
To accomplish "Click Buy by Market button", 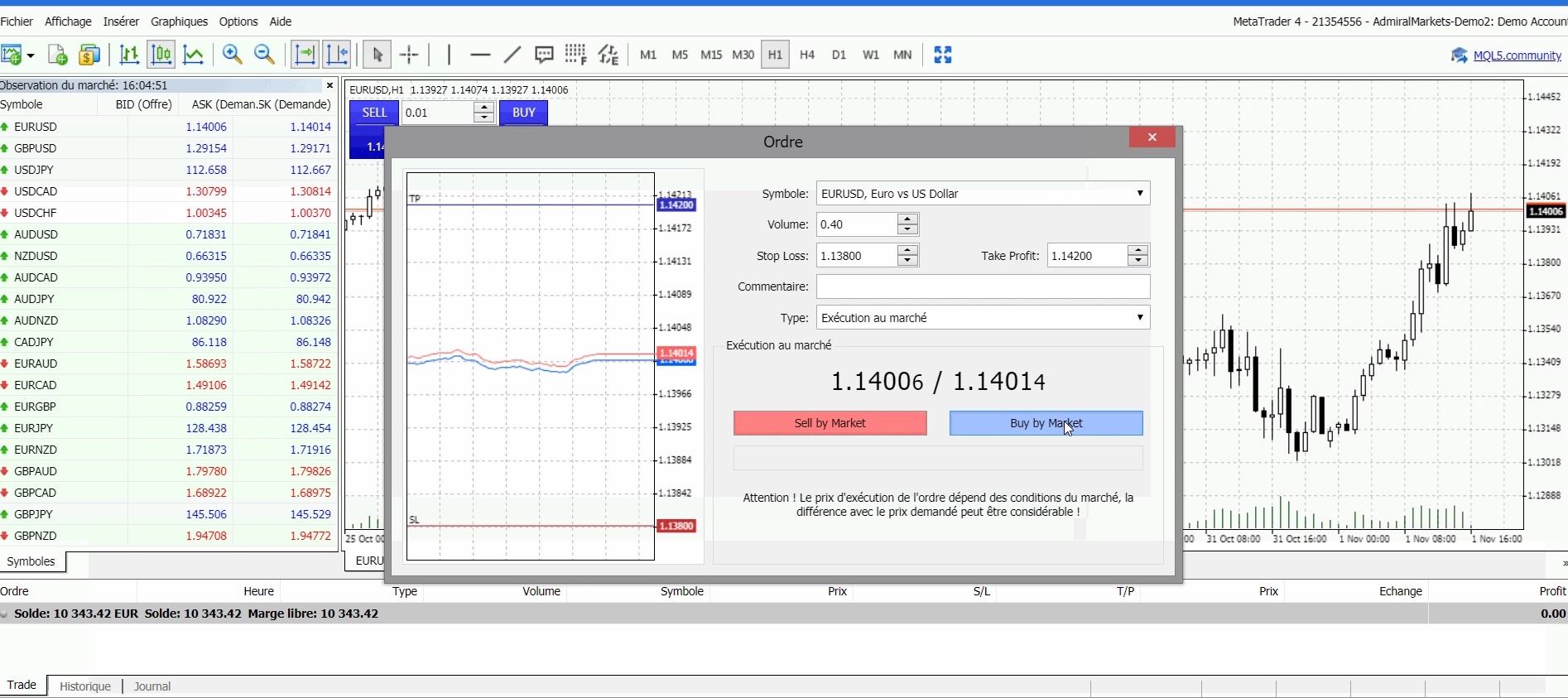I will (x=1046, y=423).
